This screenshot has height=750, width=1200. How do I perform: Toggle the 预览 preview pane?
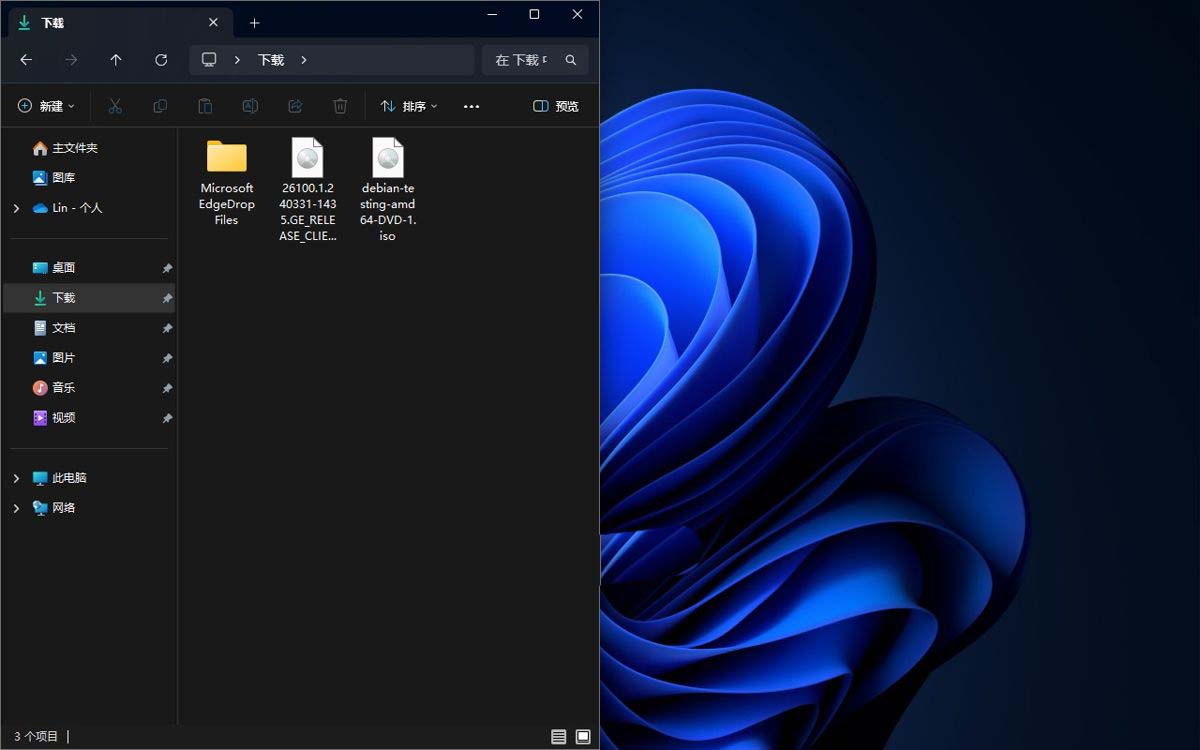[x=556, y=106]
